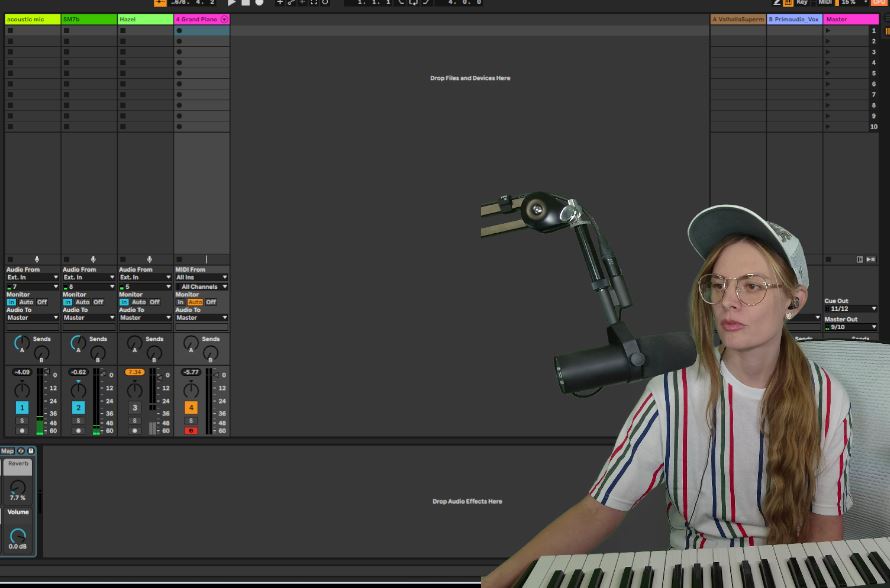The width and height of the screenshot is (890, 588).
Task: Toggle acoustic mic track activator 1
Action: coord(22,408)
